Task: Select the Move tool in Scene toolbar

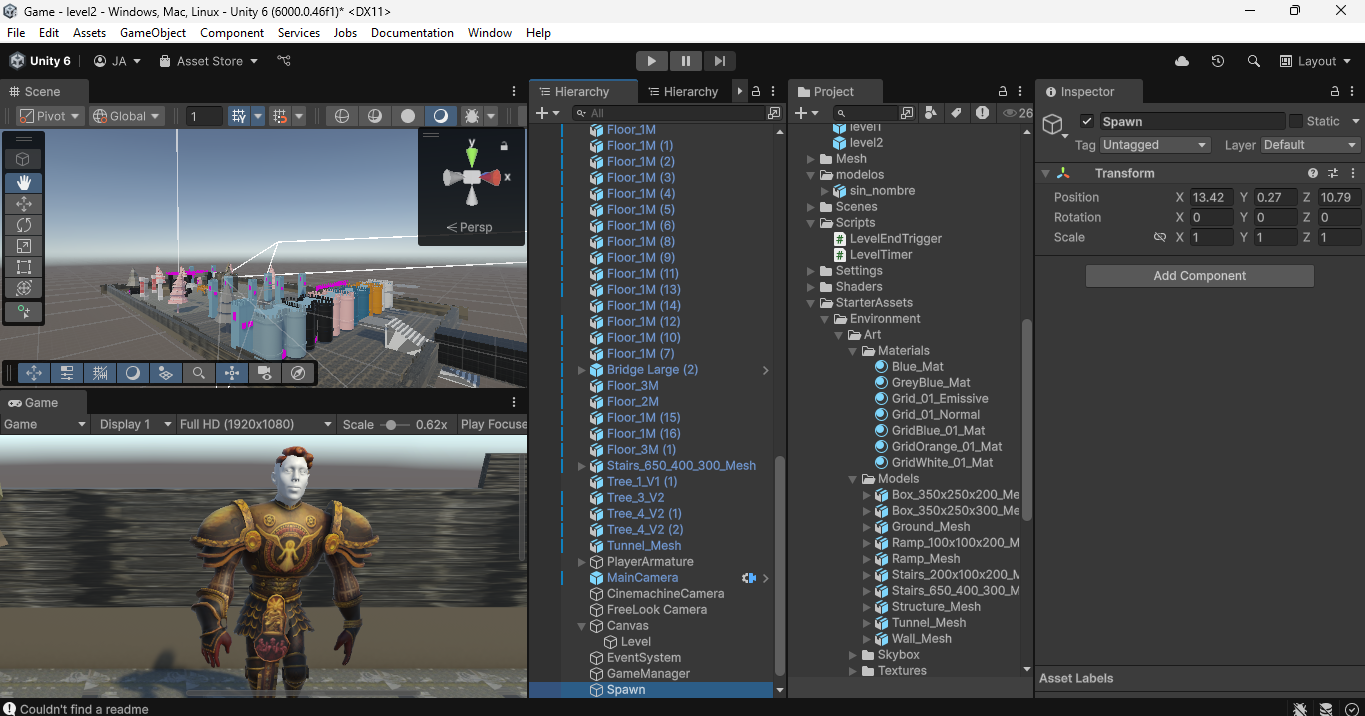Action: pyautogui.click(x=24, y=204)
